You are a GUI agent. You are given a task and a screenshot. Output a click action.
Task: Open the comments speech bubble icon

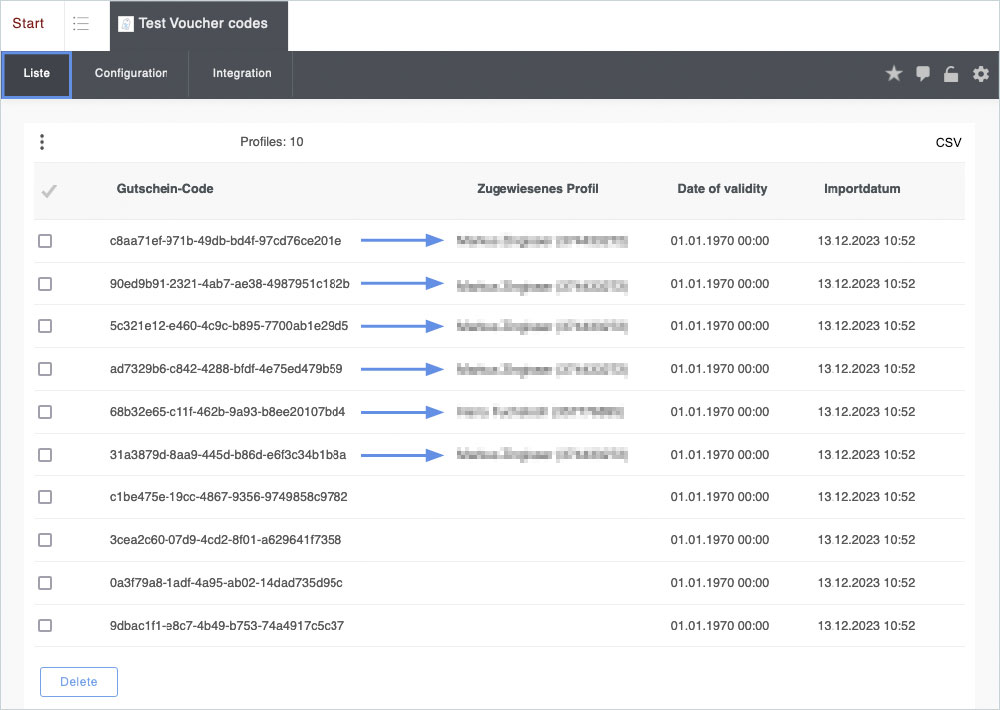pos(922,73)
